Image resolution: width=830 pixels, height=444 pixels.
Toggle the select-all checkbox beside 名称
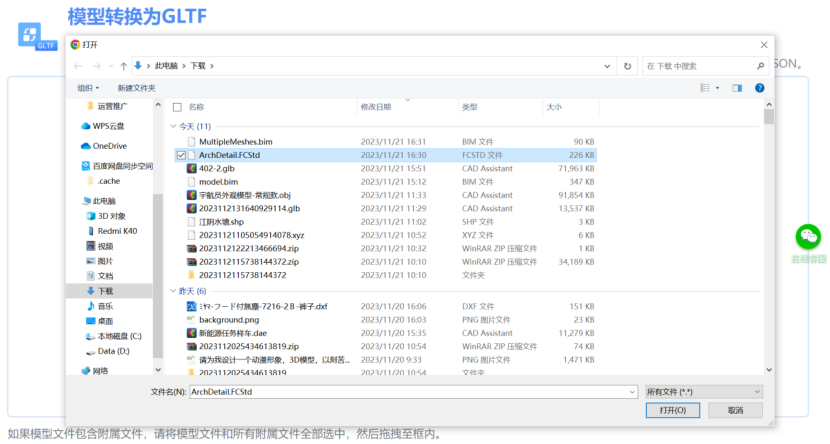(177, 107)
